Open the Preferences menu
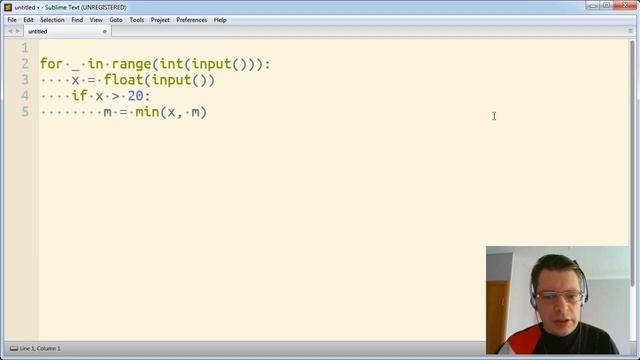Image resolution: width=640 pixels, height=360 pixels. click(191, 20)
